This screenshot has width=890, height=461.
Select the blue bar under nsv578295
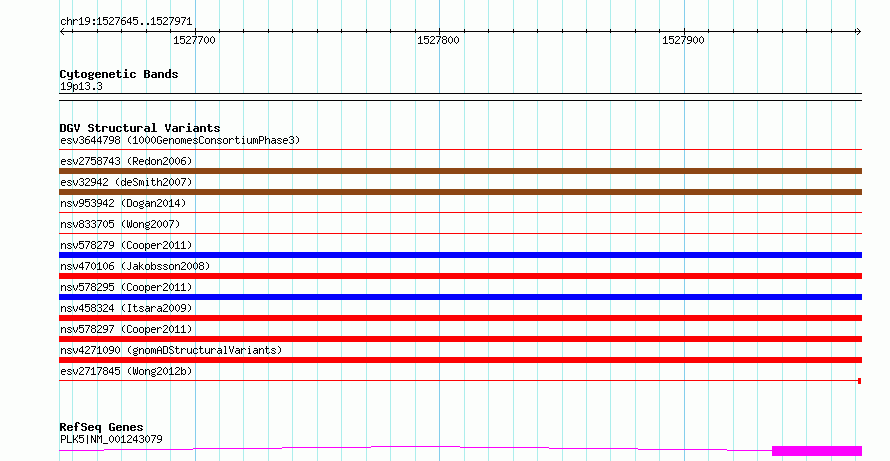click(460, 297)
